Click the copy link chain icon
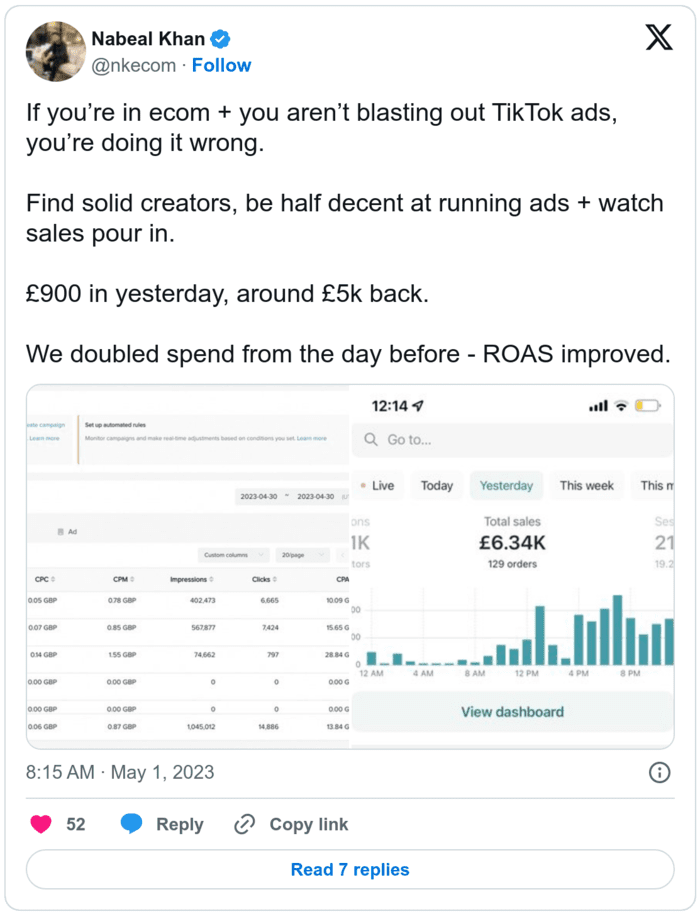Viewport: 700px width, 914px height. (245, 824)
